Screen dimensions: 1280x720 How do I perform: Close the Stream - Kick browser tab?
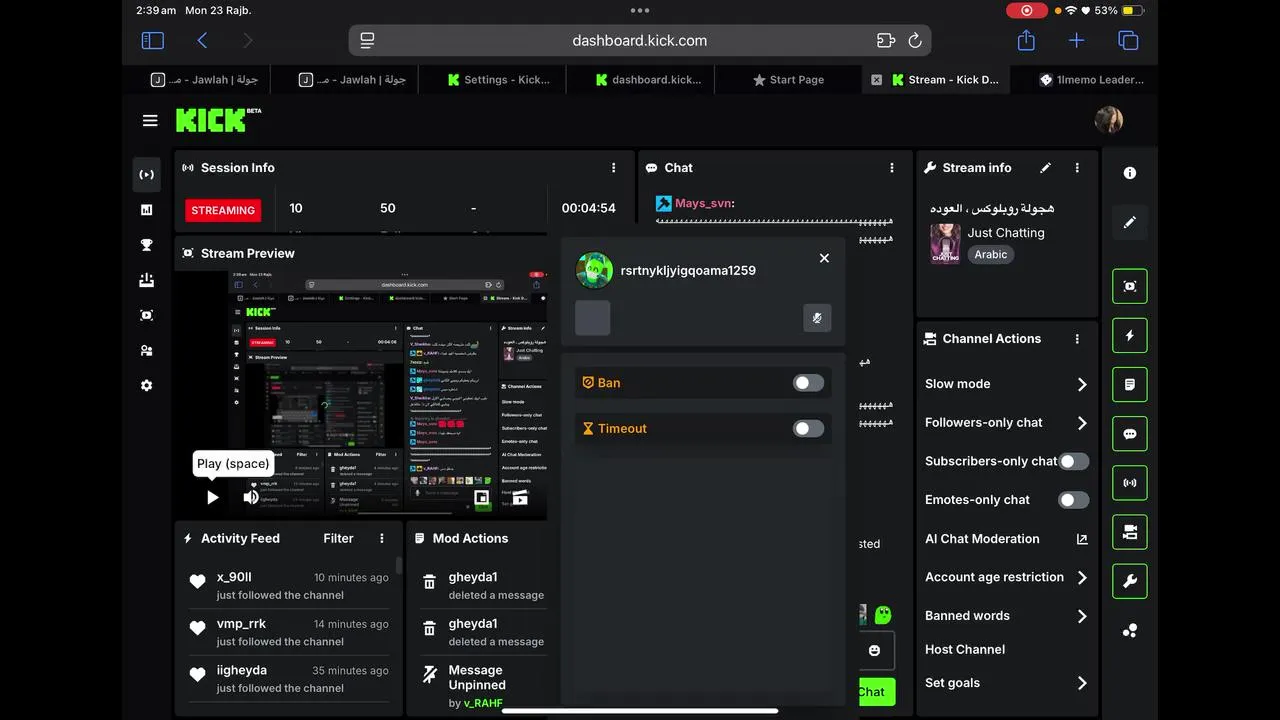[877, 80]
